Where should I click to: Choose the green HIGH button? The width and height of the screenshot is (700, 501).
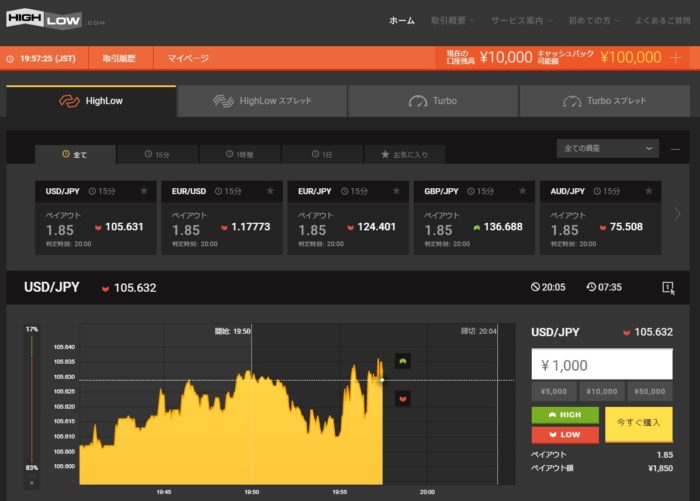[565, 415]
